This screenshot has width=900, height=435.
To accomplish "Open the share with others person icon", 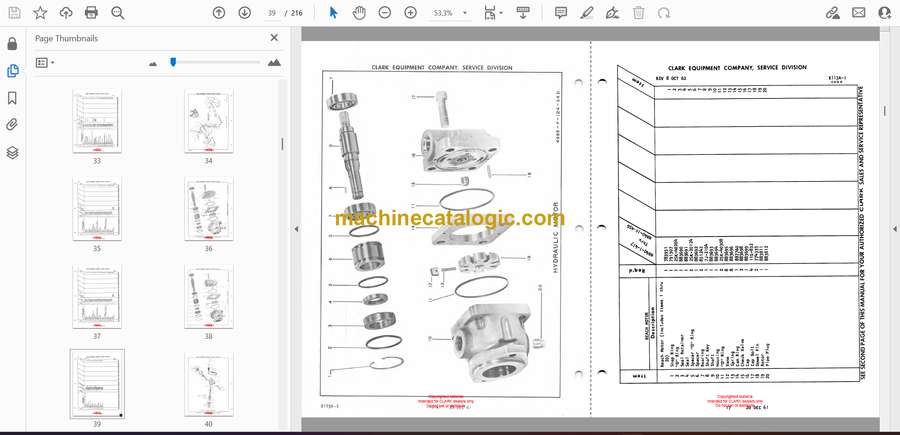I will click(x=885, y=13).
